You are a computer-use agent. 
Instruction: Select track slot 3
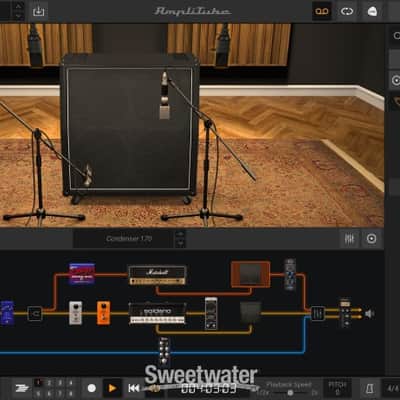tap(60, 383)
